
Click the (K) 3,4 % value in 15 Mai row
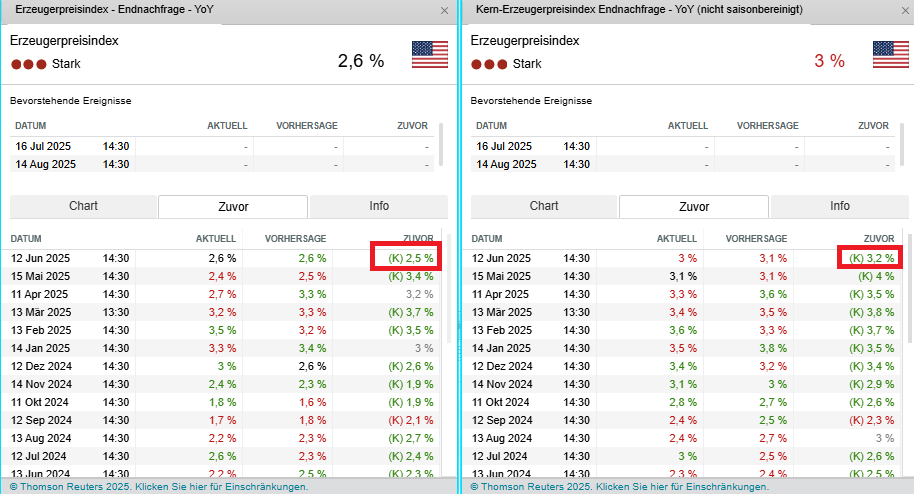(411, 276)
